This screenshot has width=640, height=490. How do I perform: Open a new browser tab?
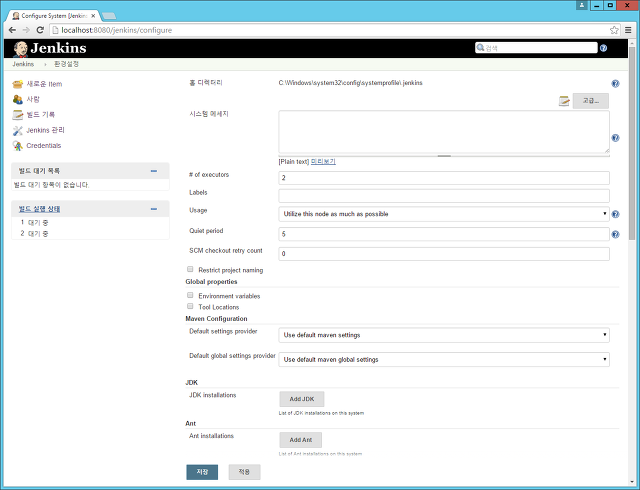[x=109, y=16]
